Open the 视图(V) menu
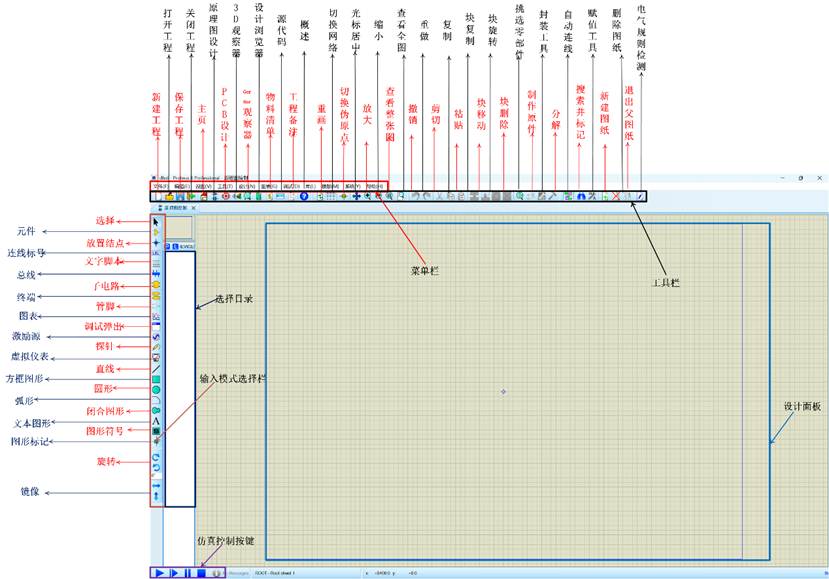 click(203, 186)
